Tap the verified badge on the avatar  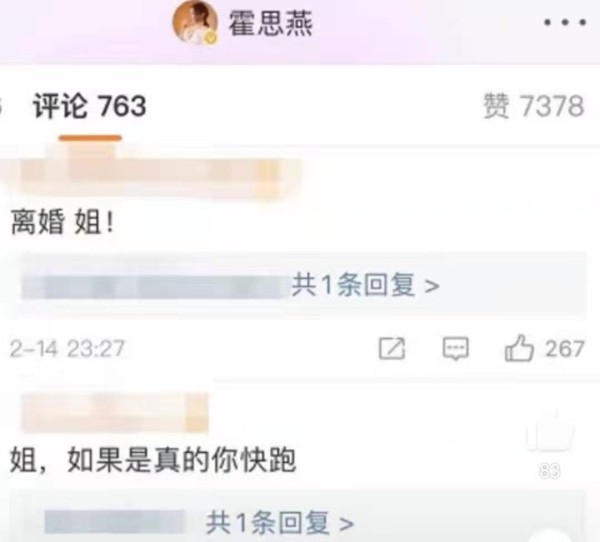click(x=211, y=37)
